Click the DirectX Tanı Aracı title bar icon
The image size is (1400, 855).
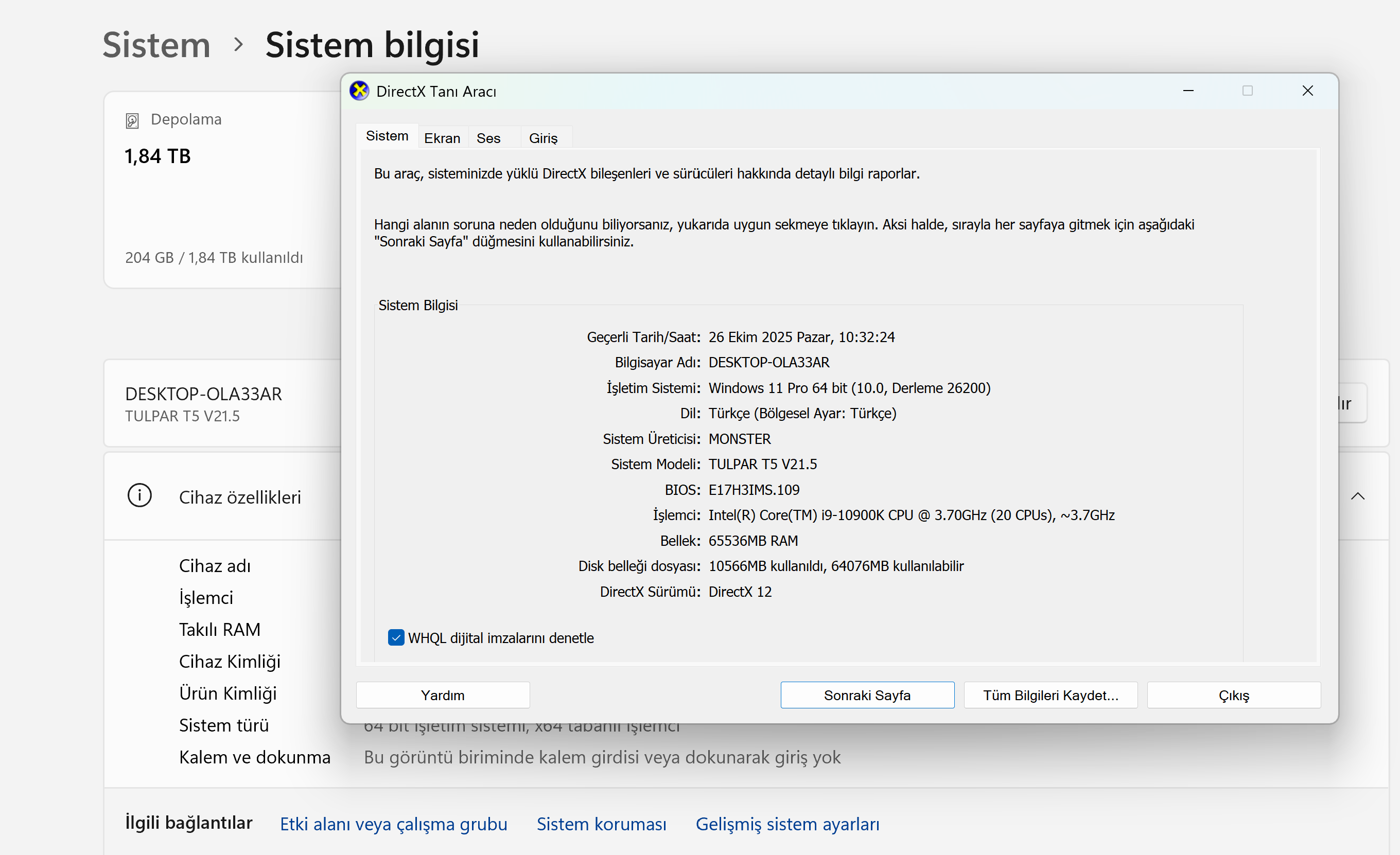coord(359,91)
